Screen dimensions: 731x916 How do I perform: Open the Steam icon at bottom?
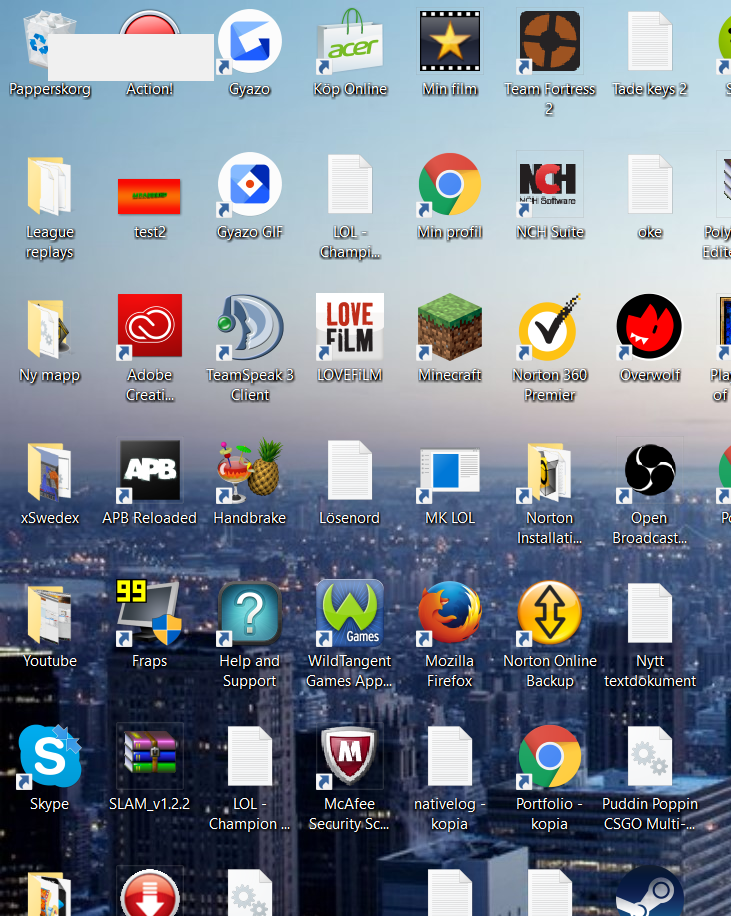pyautogui.click(x=650, y=893)
